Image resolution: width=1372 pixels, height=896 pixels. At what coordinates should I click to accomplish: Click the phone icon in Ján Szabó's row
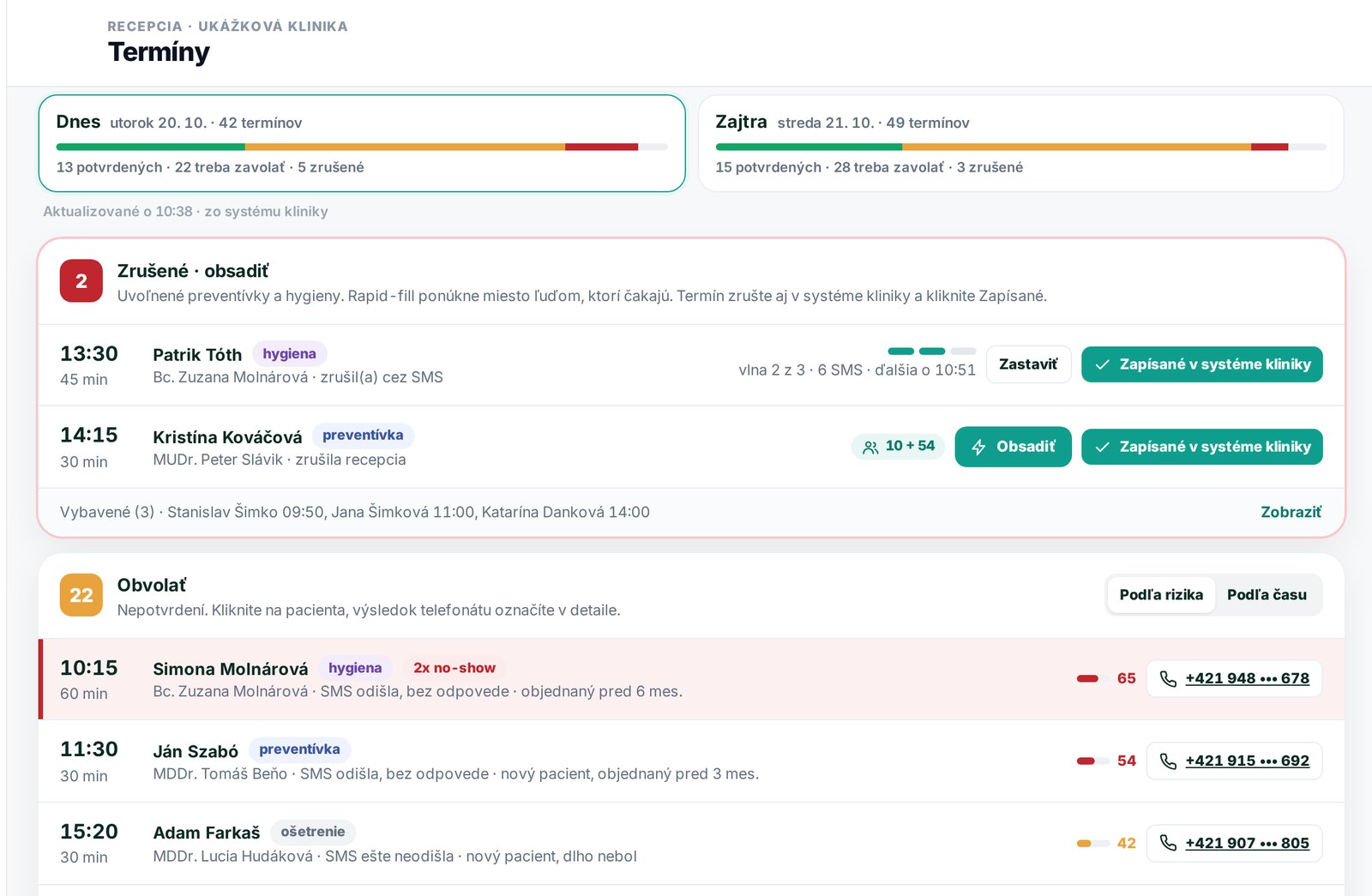point(1168,761)
